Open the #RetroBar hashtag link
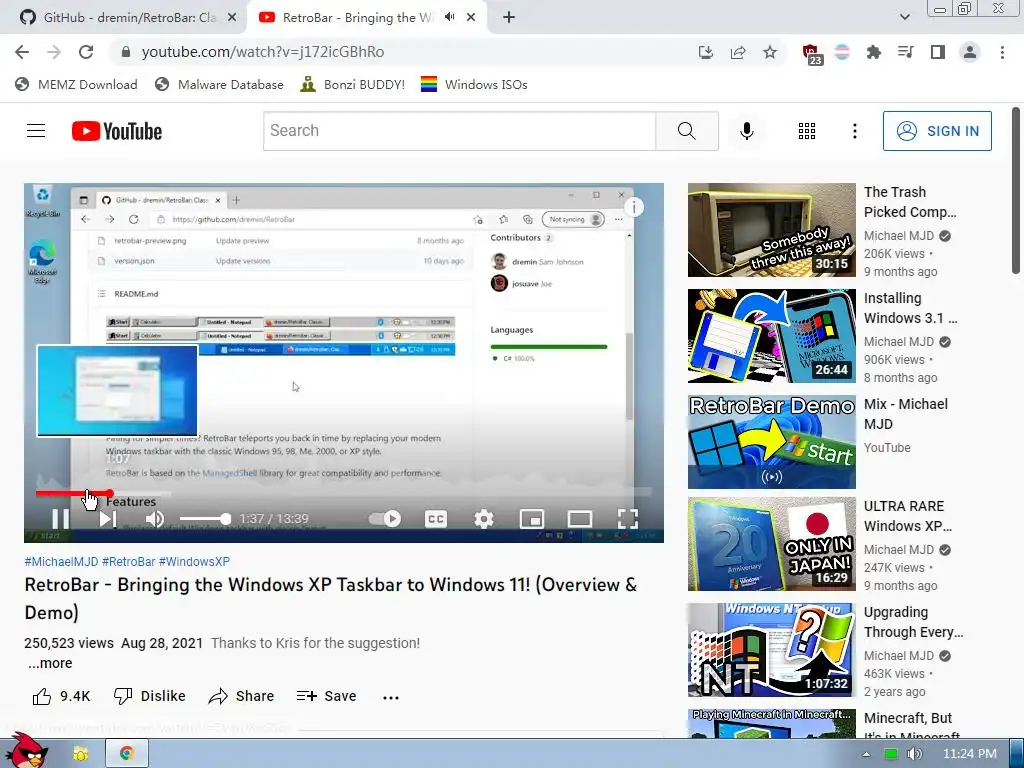Screen dimensions: 1024x768 tap(129, 562)
